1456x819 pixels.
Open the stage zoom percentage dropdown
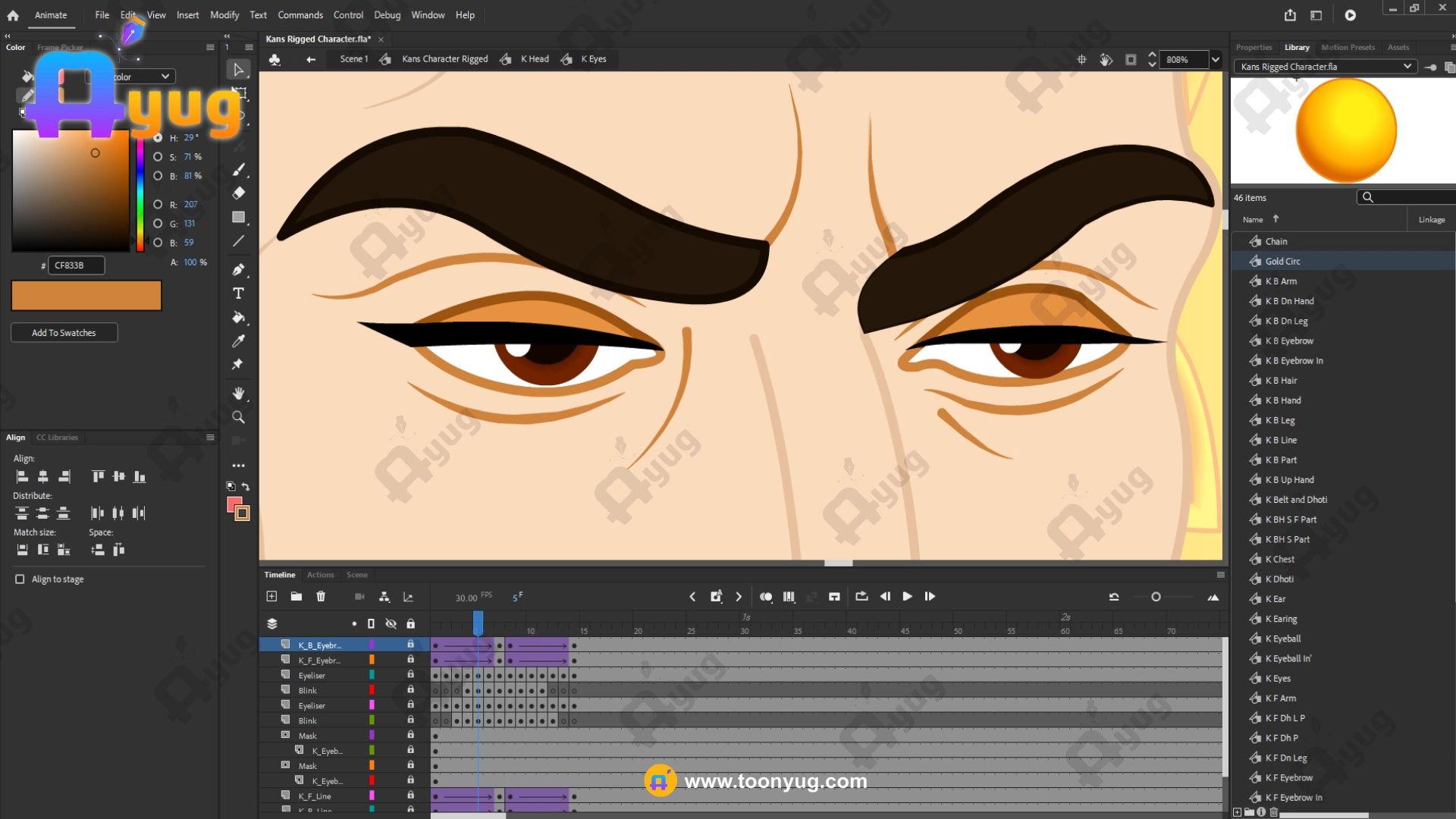coord(1216,59)
